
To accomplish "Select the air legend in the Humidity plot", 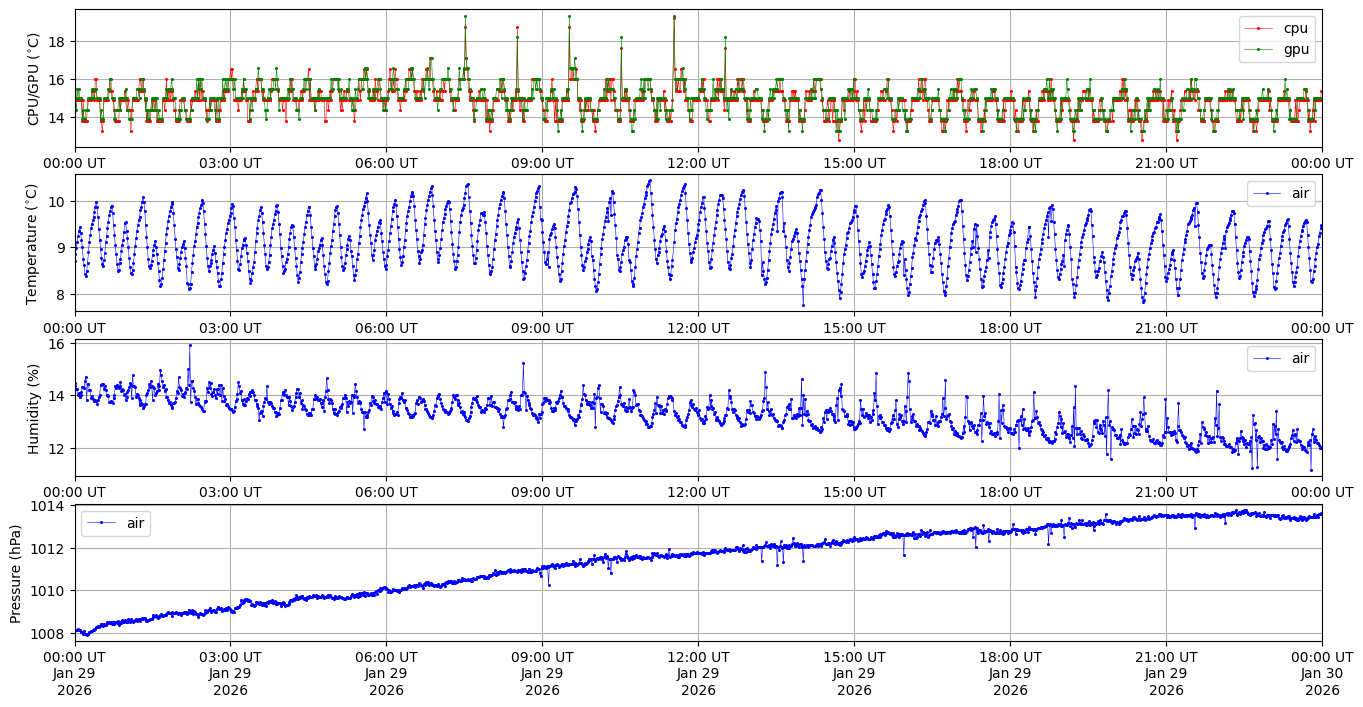I will tap(1299, 358).
